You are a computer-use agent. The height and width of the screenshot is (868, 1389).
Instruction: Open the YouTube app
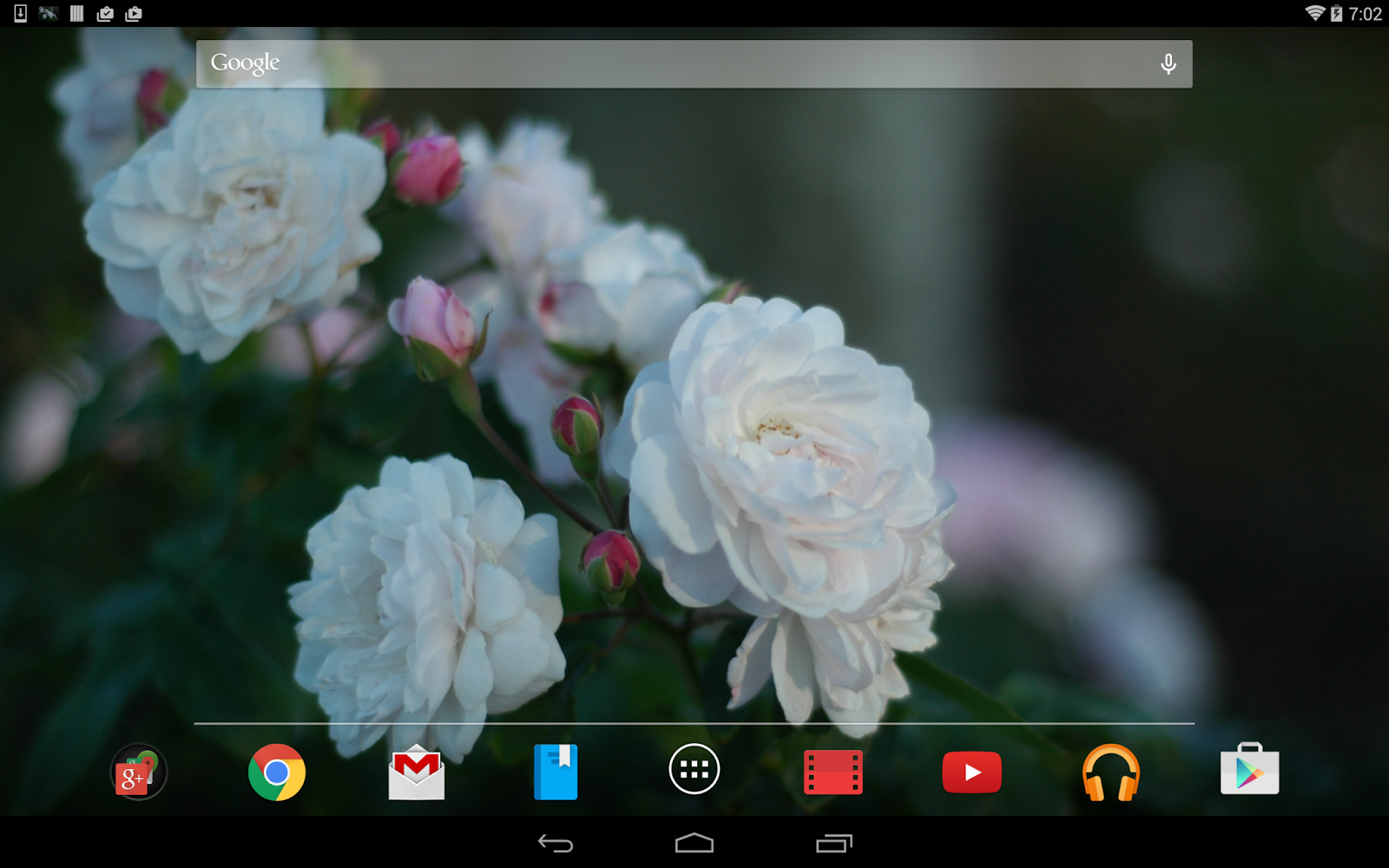coord(972,772)
